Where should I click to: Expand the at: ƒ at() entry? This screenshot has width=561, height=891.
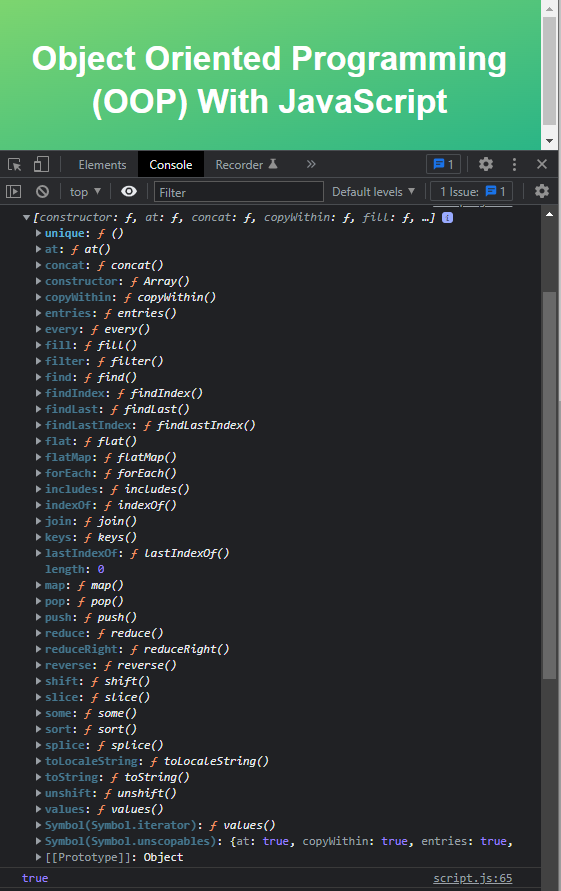tap(38, 249)
